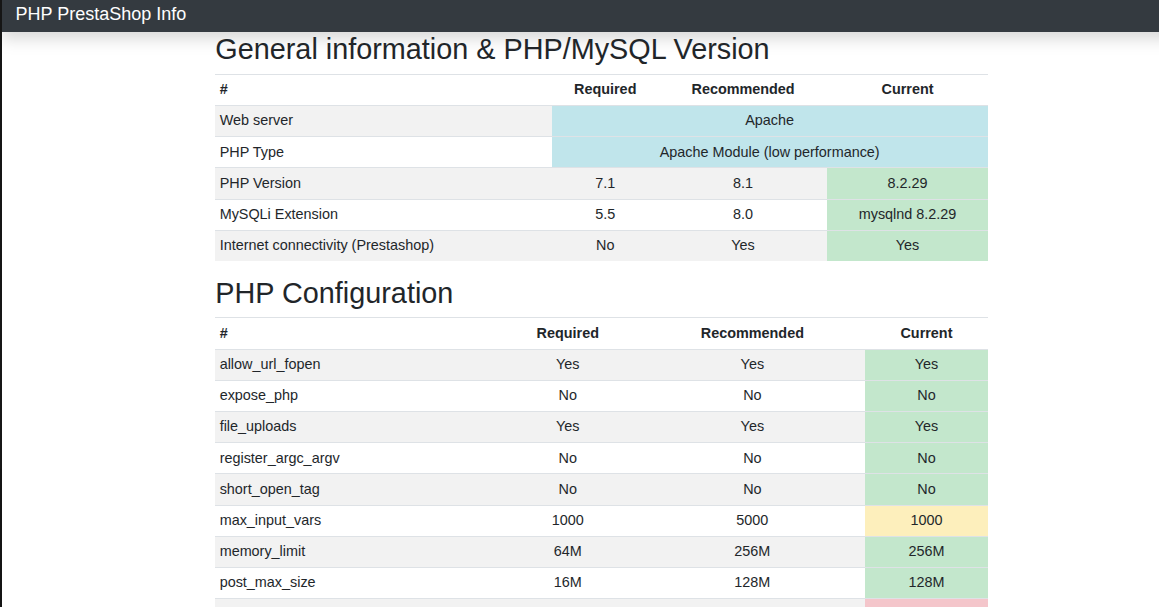Click the Apache Module (low performance) cell
This screenshot has width=1159, height=607.
coord(769,152)
